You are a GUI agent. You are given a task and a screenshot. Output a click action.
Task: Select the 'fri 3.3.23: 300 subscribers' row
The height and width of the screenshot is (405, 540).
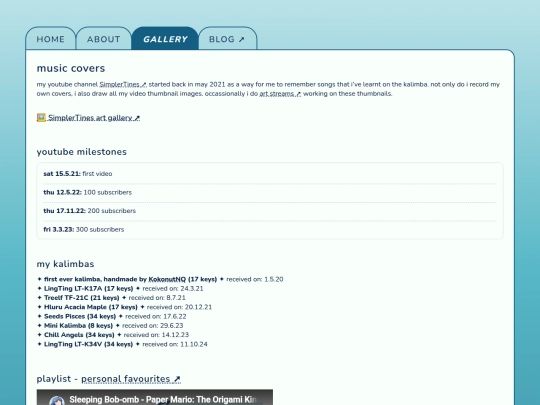tap(270, 229)
